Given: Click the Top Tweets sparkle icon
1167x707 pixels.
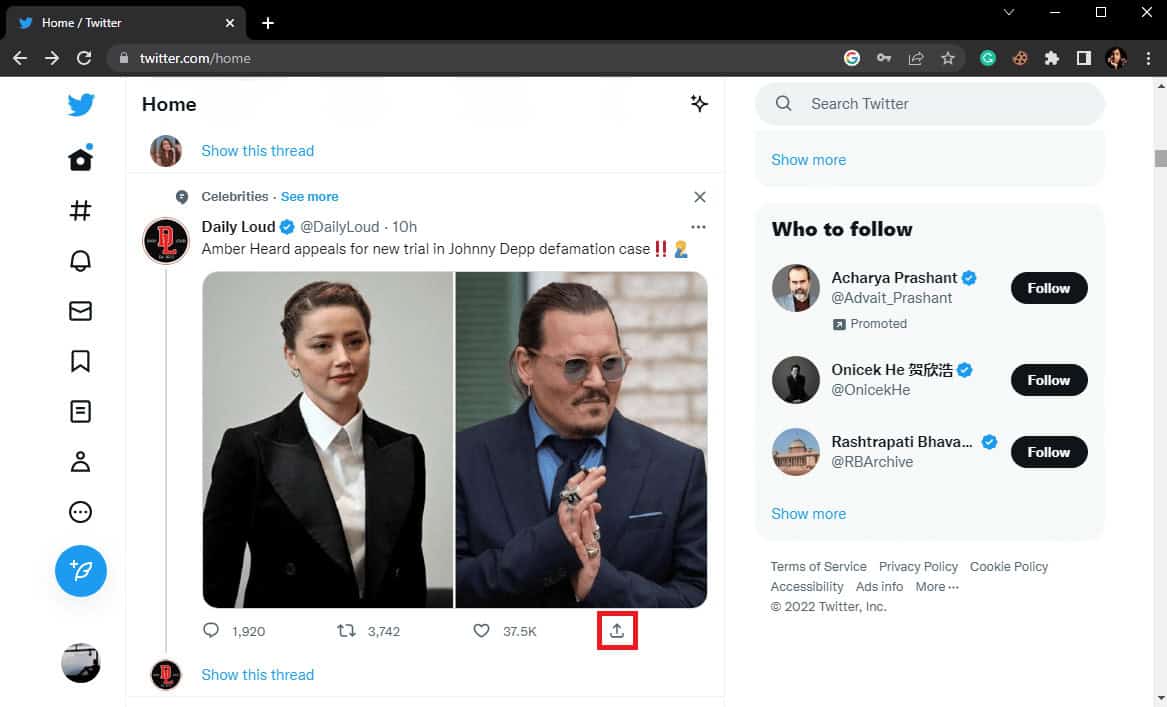Looking at the screenshot, I should point(698,103).
